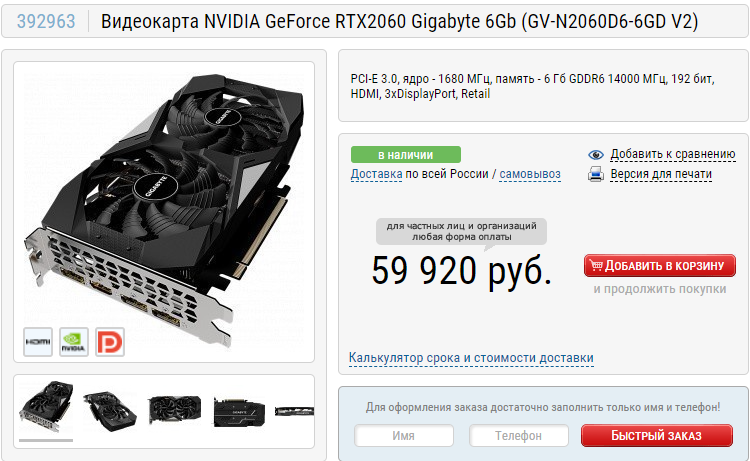750x461 pixels.
Task: Select the third front-view thumbnail
Action: (x=175, y=409)
